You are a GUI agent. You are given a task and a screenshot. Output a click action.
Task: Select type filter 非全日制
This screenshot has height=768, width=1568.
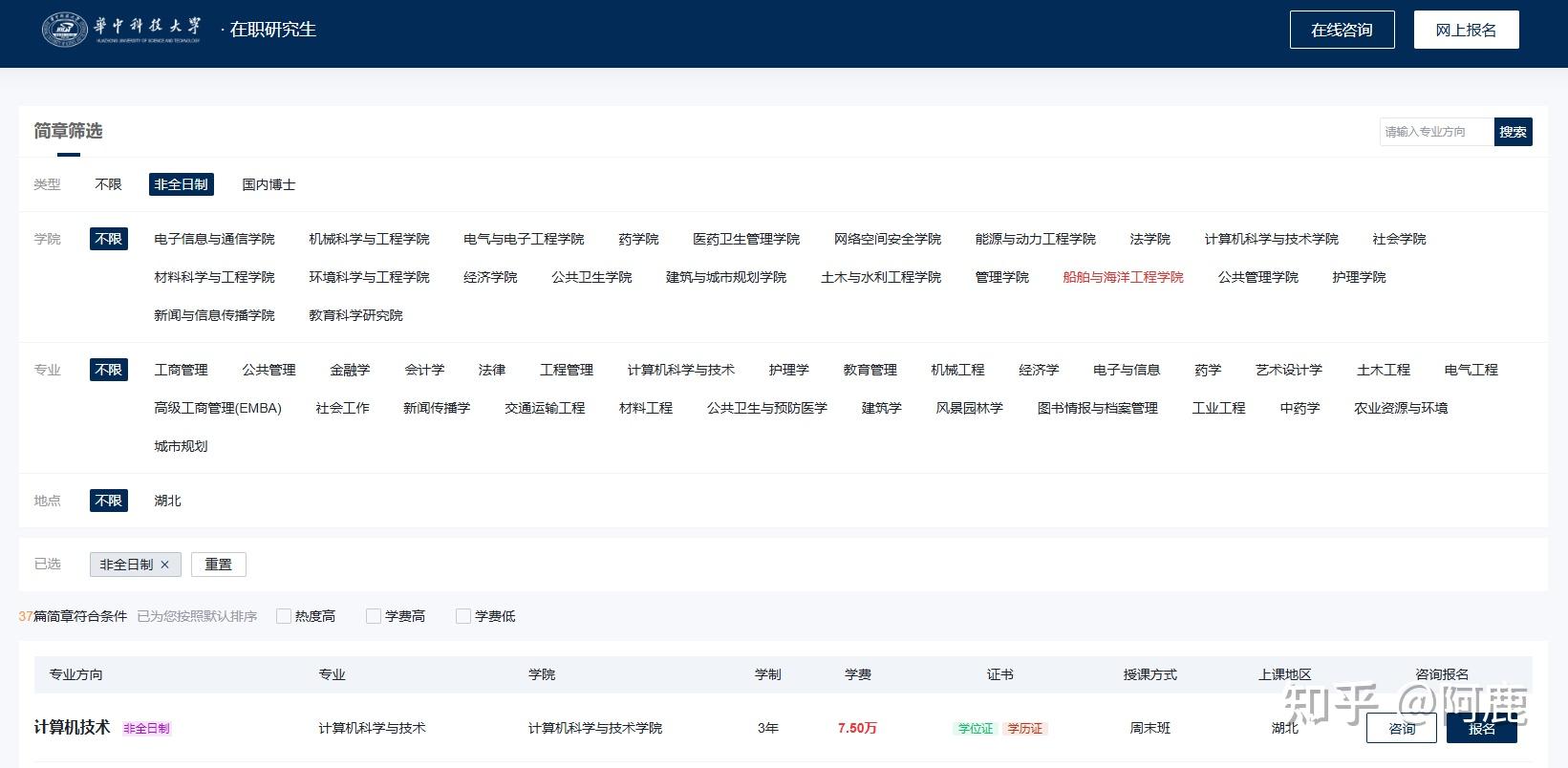click(182, 184)
